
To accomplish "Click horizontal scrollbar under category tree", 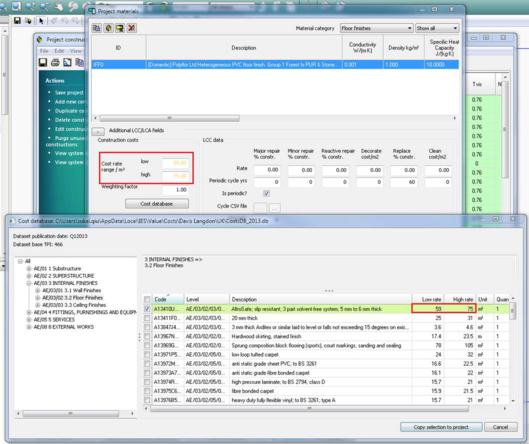I will [x=71, y=413].
